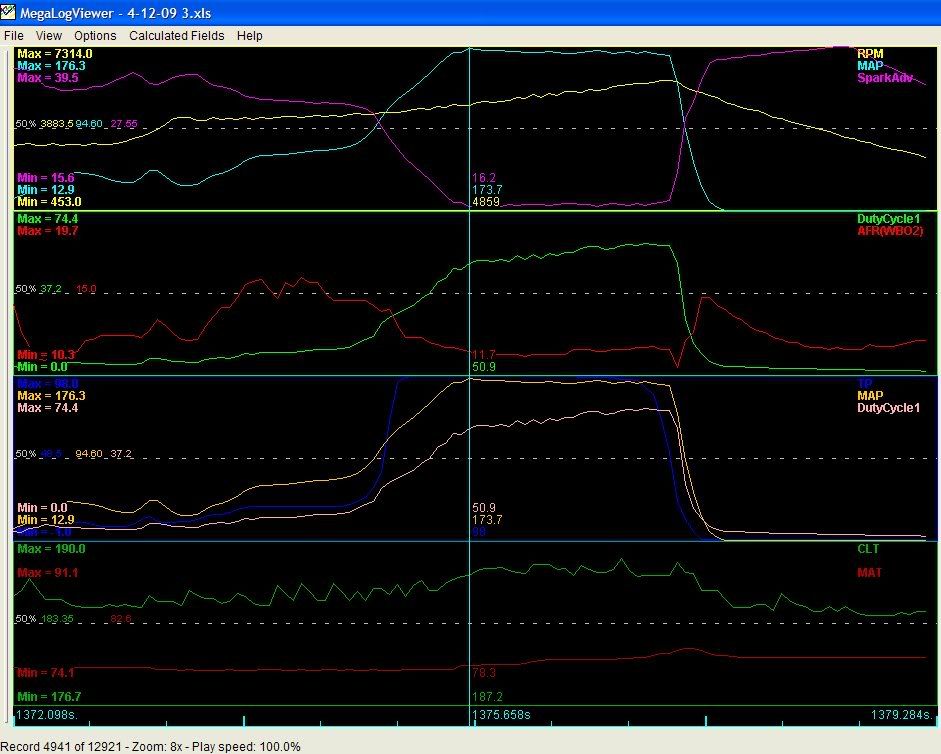Screen dimensions: 941x754
Task: Click the cursor AFR reading 11.7
Action: tap(484, 355)
